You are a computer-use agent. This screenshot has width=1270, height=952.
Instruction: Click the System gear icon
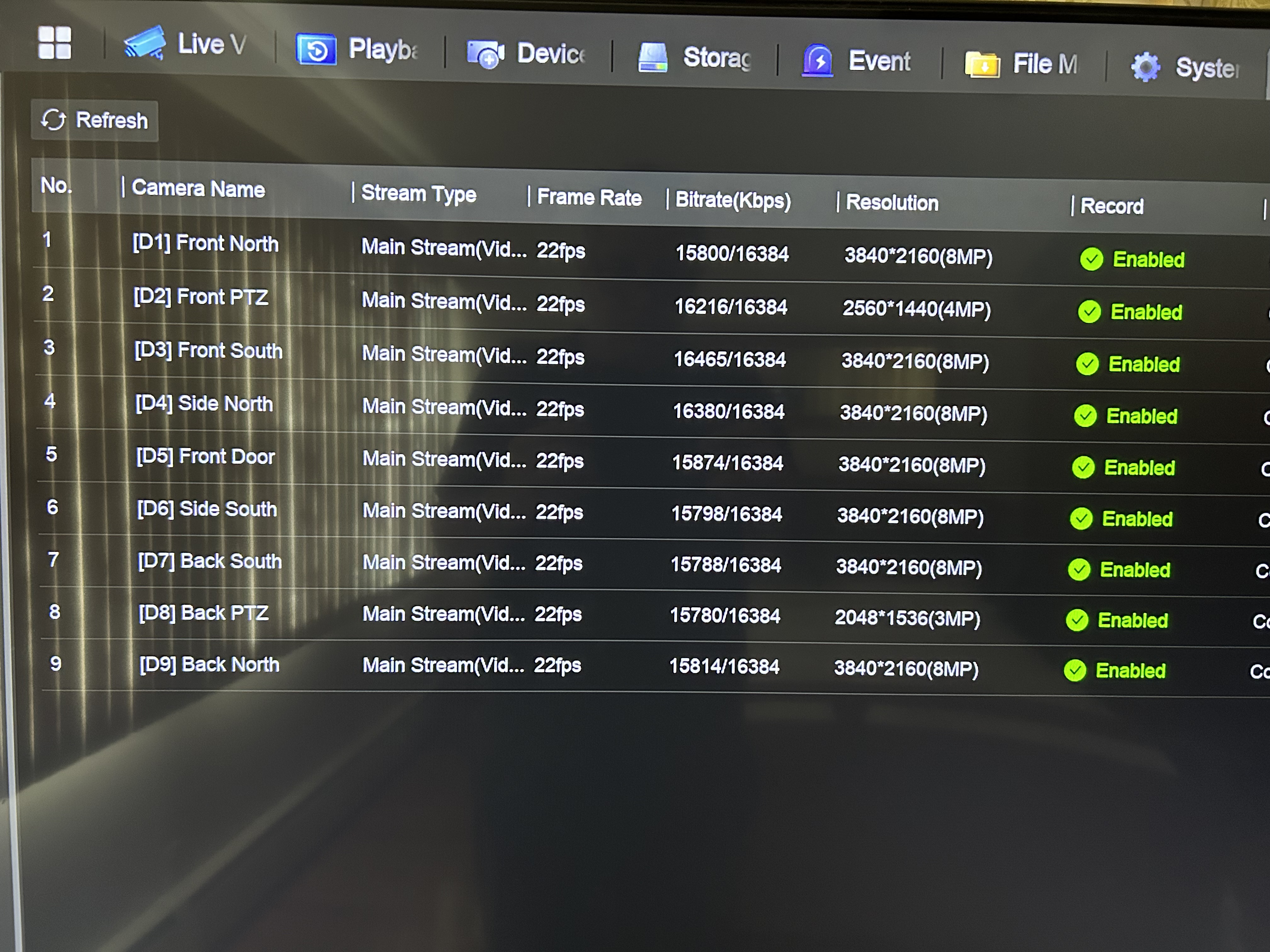pos(1145,67)
